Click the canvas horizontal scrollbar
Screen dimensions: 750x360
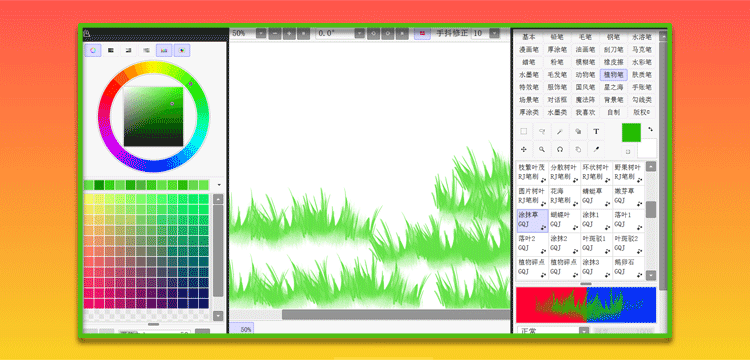396,315
